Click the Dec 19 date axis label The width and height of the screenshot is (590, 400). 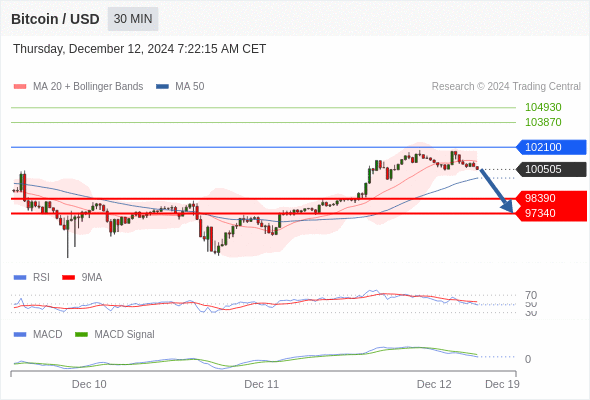(502, 384)
